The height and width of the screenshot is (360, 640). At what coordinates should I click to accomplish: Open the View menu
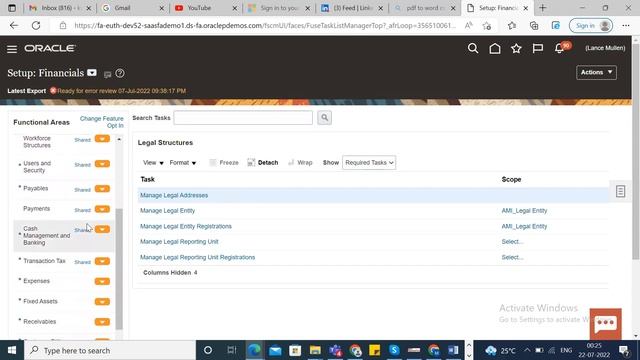(153, 162)
